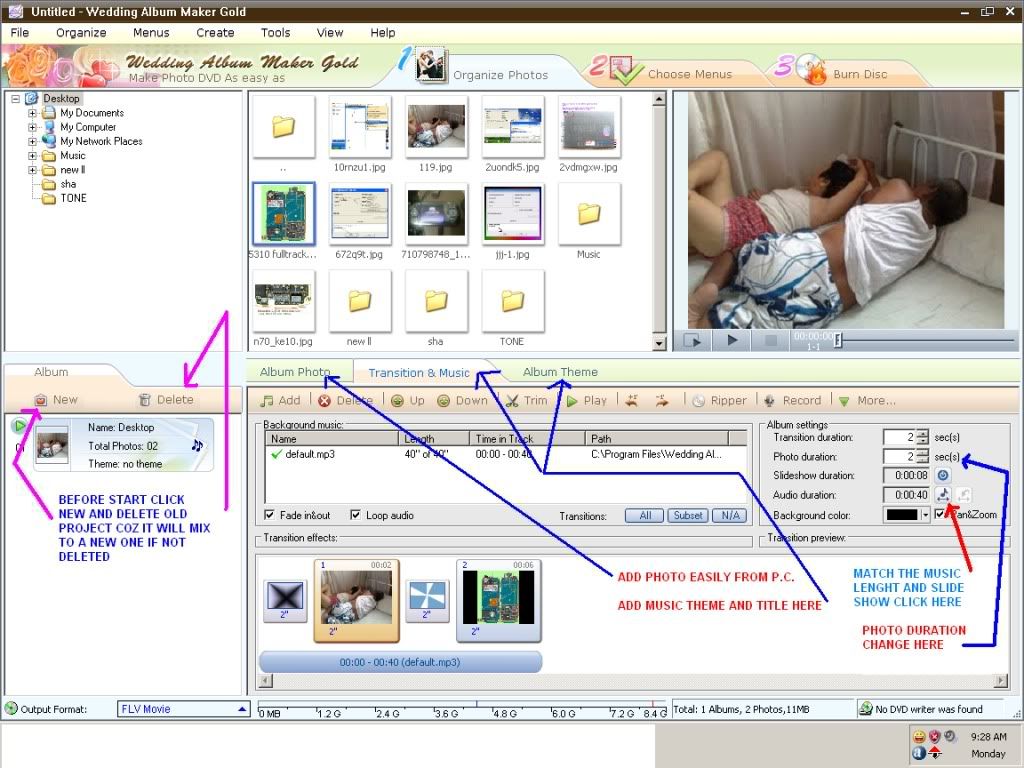Screen dimensions: 1024x768
Task: Click the Record microphone button
Action: (792, 400)
